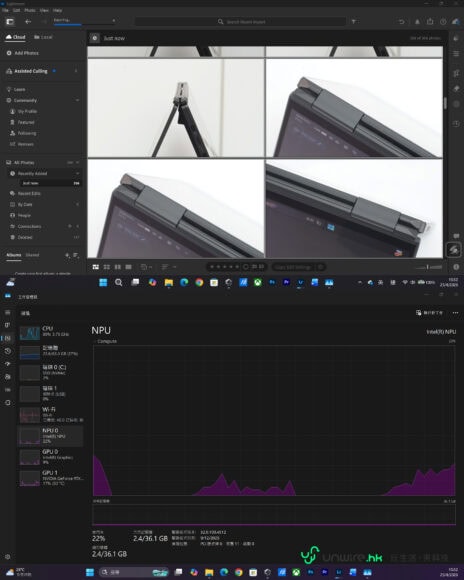Screen dimensions: 464x580
Task: Select GPU 1 NVIDIA GeForce in Task Manager
Action: (50, 478)
